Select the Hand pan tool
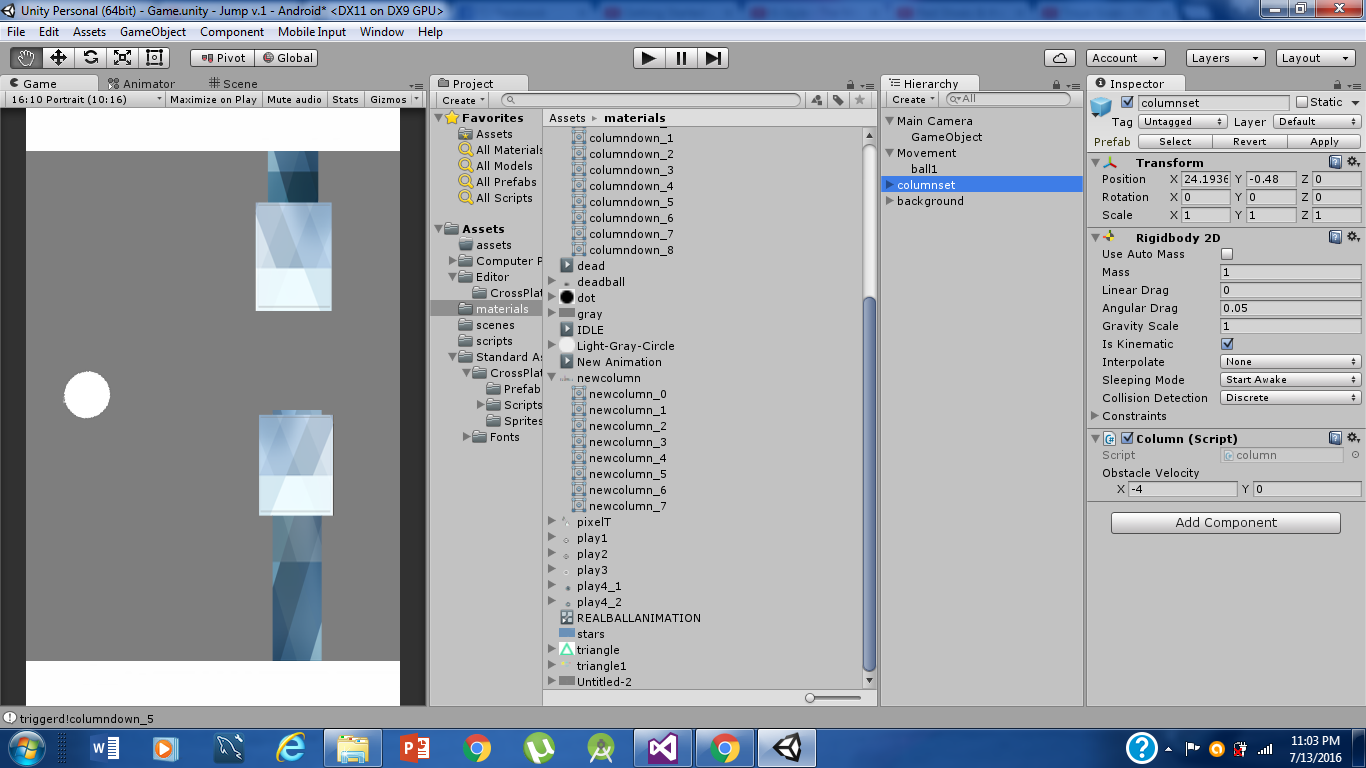Screen dimensions: 1366x768 (x=26, y=57)
